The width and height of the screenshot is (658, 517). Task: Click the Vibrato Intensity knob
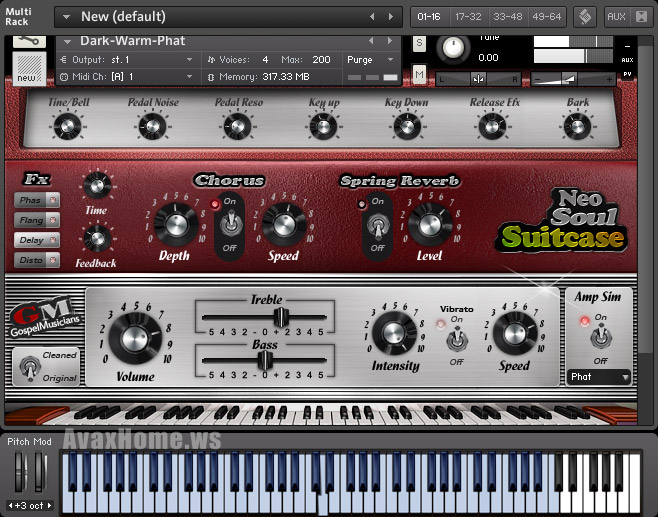pyautogui.click(x=394, y=333)
